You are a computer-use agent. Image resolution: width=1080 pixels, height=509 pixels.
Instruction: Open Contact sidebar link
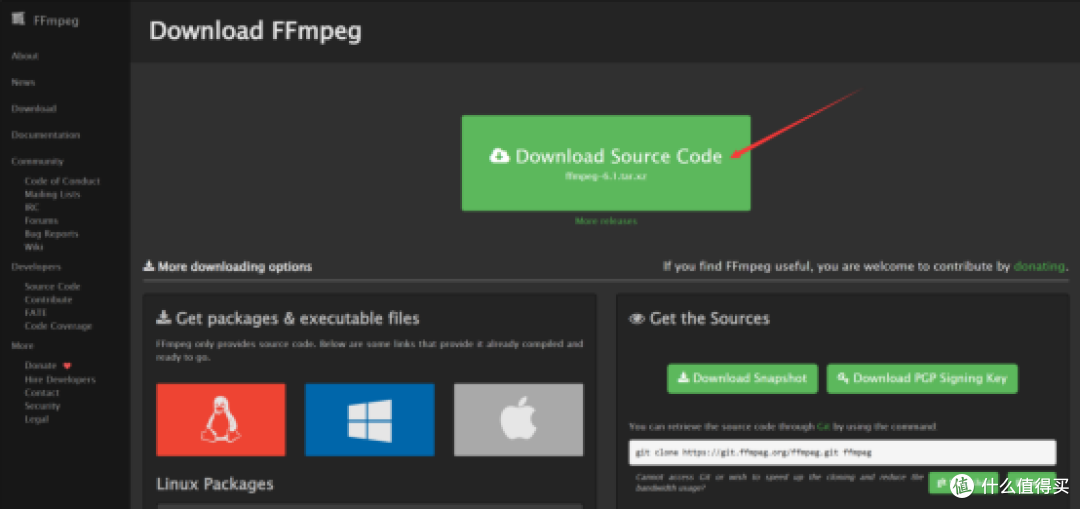click(42, 393)
